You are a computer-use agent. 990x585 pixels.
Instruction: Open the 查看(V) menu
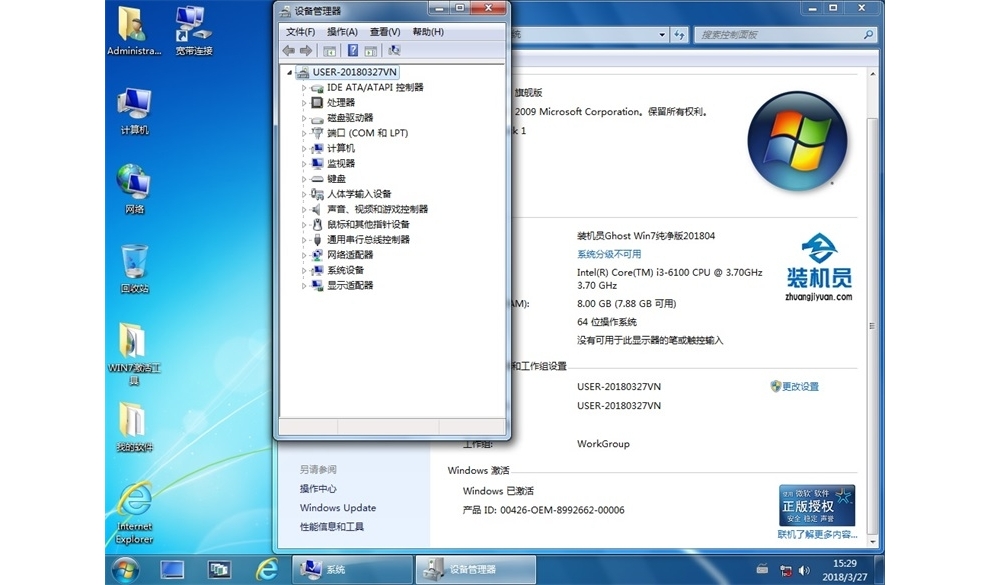click(x=385, y=32)
